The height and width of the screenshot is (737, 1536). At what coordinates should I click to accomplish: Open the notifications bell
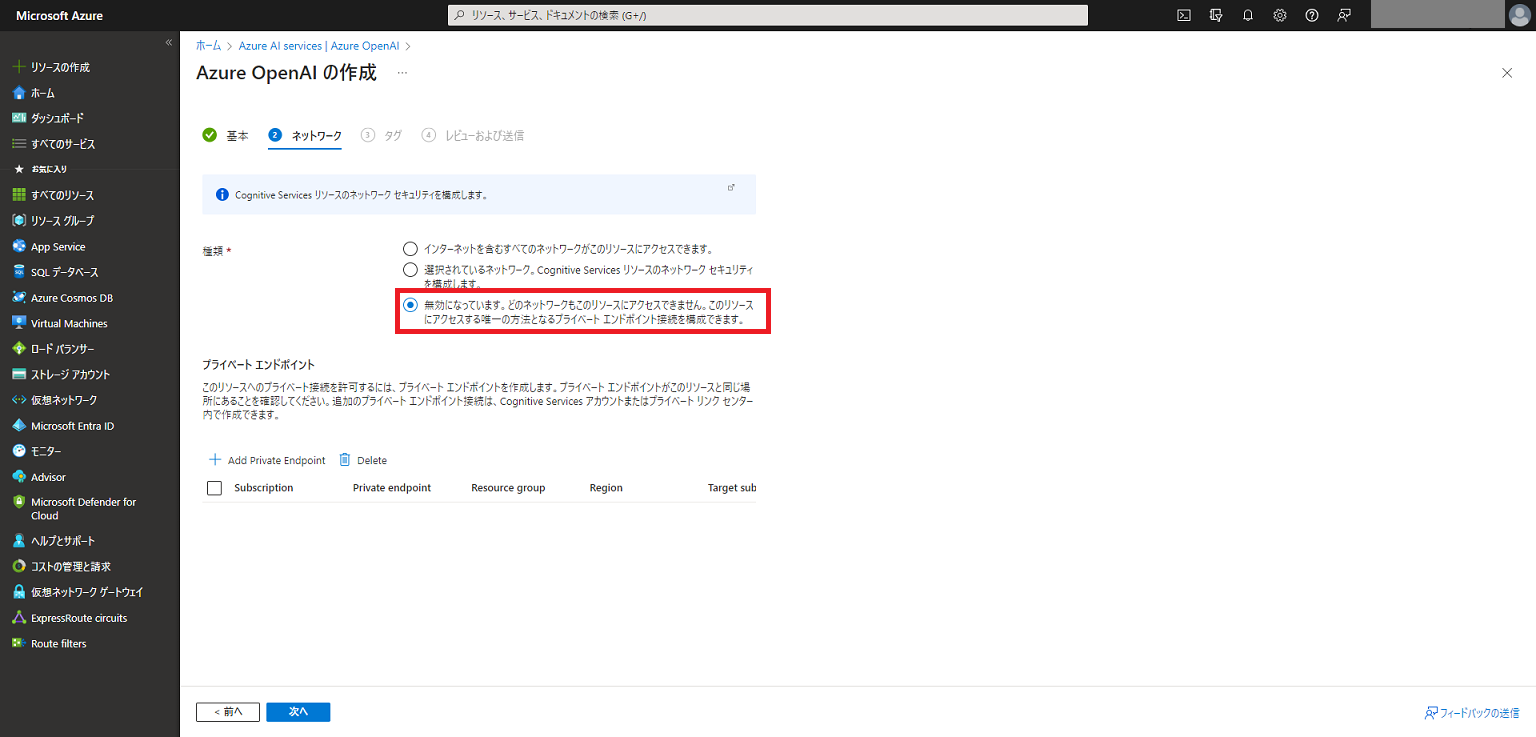coord(1248,15)
